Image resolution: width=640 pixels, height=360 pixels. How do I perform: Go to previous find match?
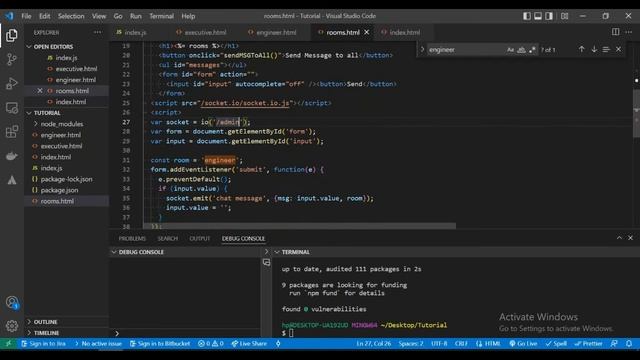click(581, 49)
